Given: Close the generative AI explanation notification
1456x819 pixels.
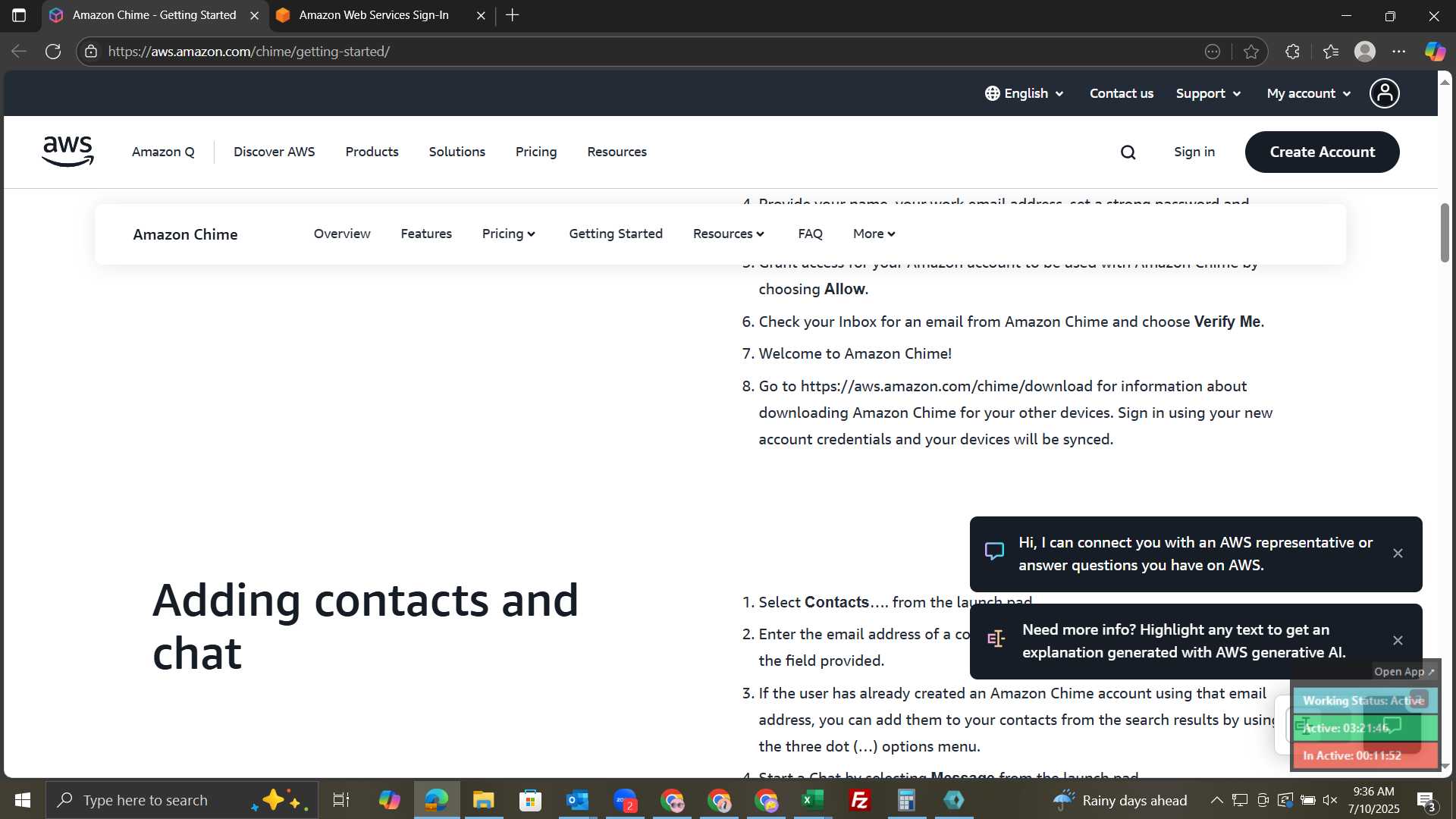Looking at the screenshot, I should [1398, 641].
